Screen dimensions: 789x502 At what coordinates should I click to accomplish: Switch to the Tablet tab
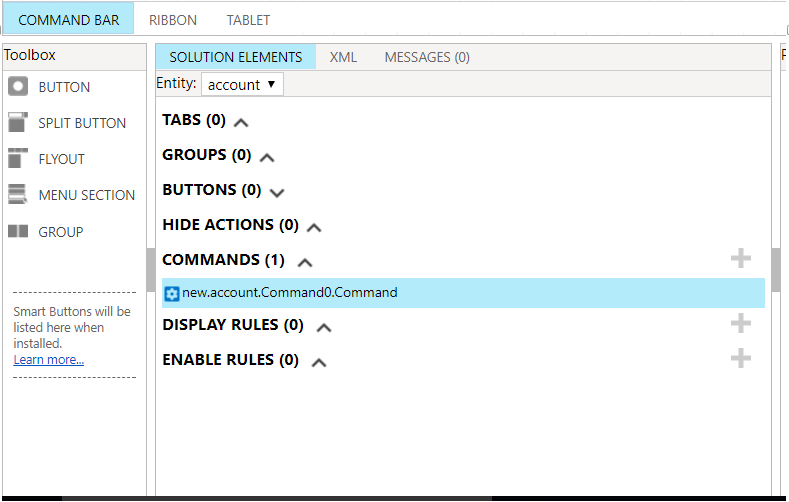(x=248, y=20)
